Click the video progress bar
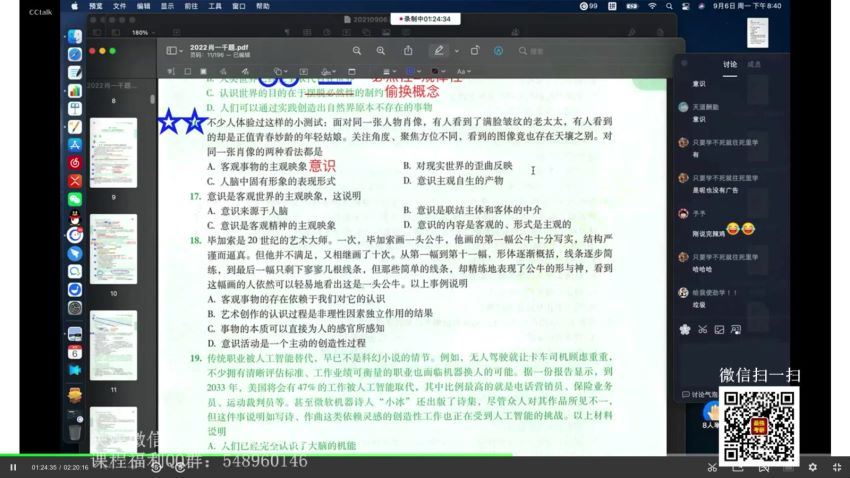Image resolution: width=850 pixels, height=478 pixels. [x=300, y=456]
